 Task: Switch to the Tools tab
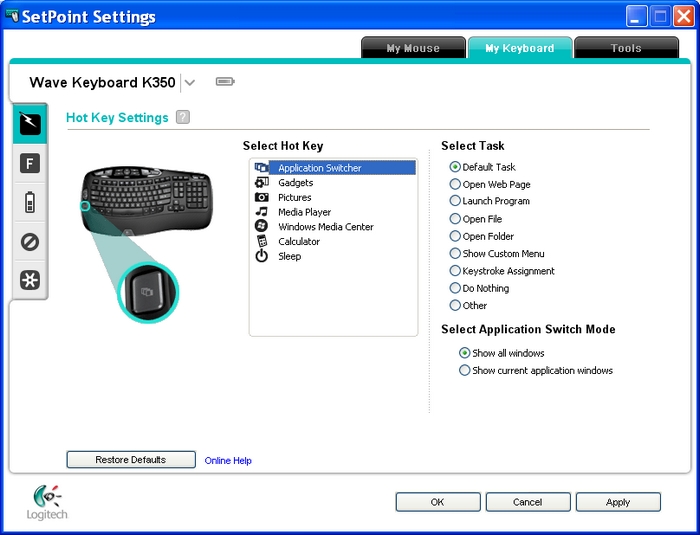click(x=626, y=48)
